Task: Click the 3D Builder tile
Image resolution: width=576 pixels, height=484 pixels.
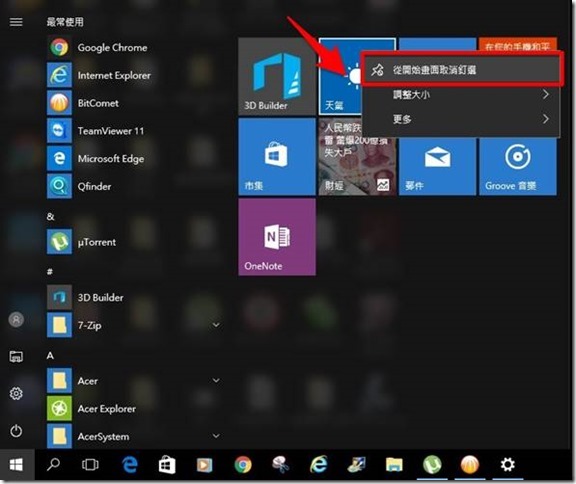Action: click(277, 76)
